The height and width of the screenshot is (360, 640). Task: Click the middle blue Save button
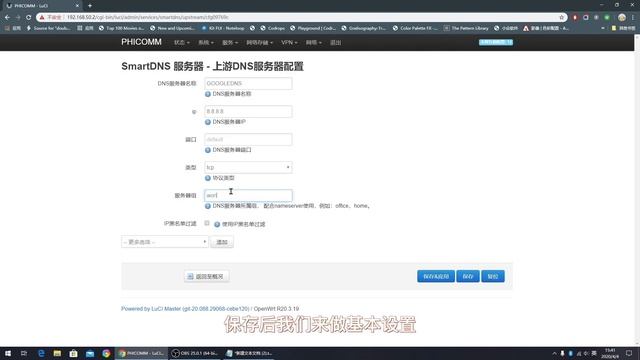pos(468,276)
